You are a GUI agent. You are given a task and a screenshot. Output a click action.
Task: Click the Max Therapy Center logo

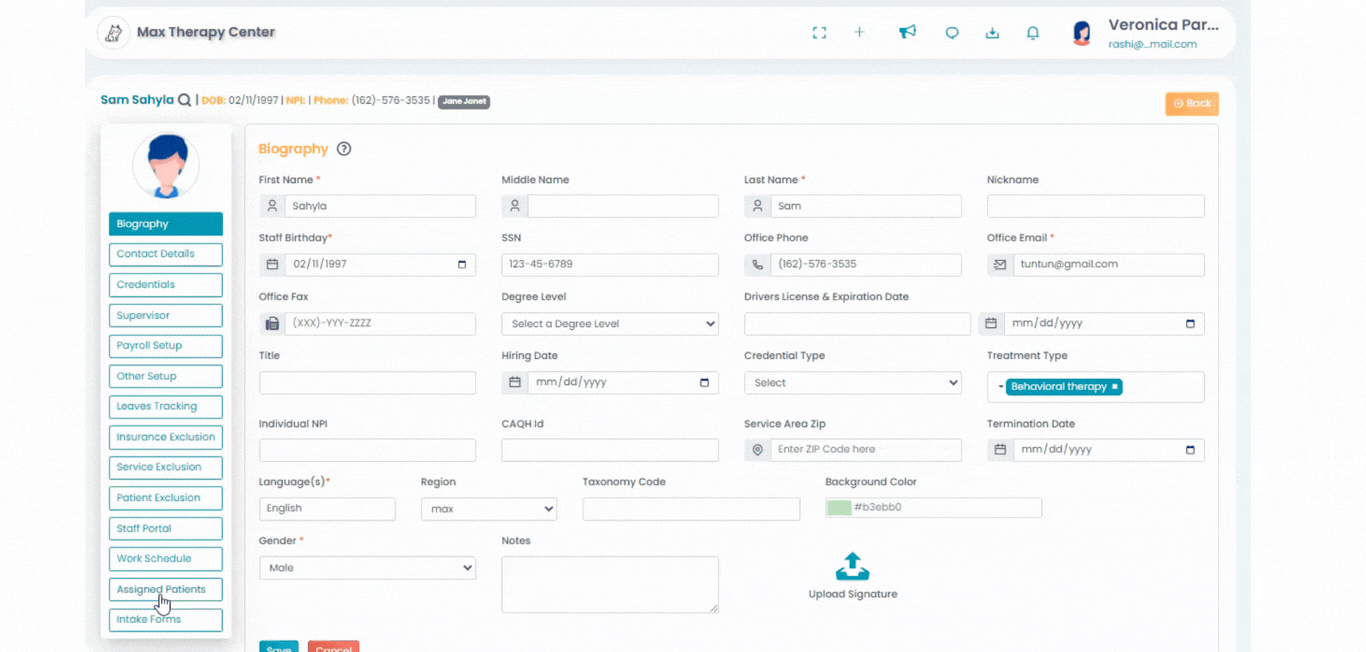(x=114, y=32)
